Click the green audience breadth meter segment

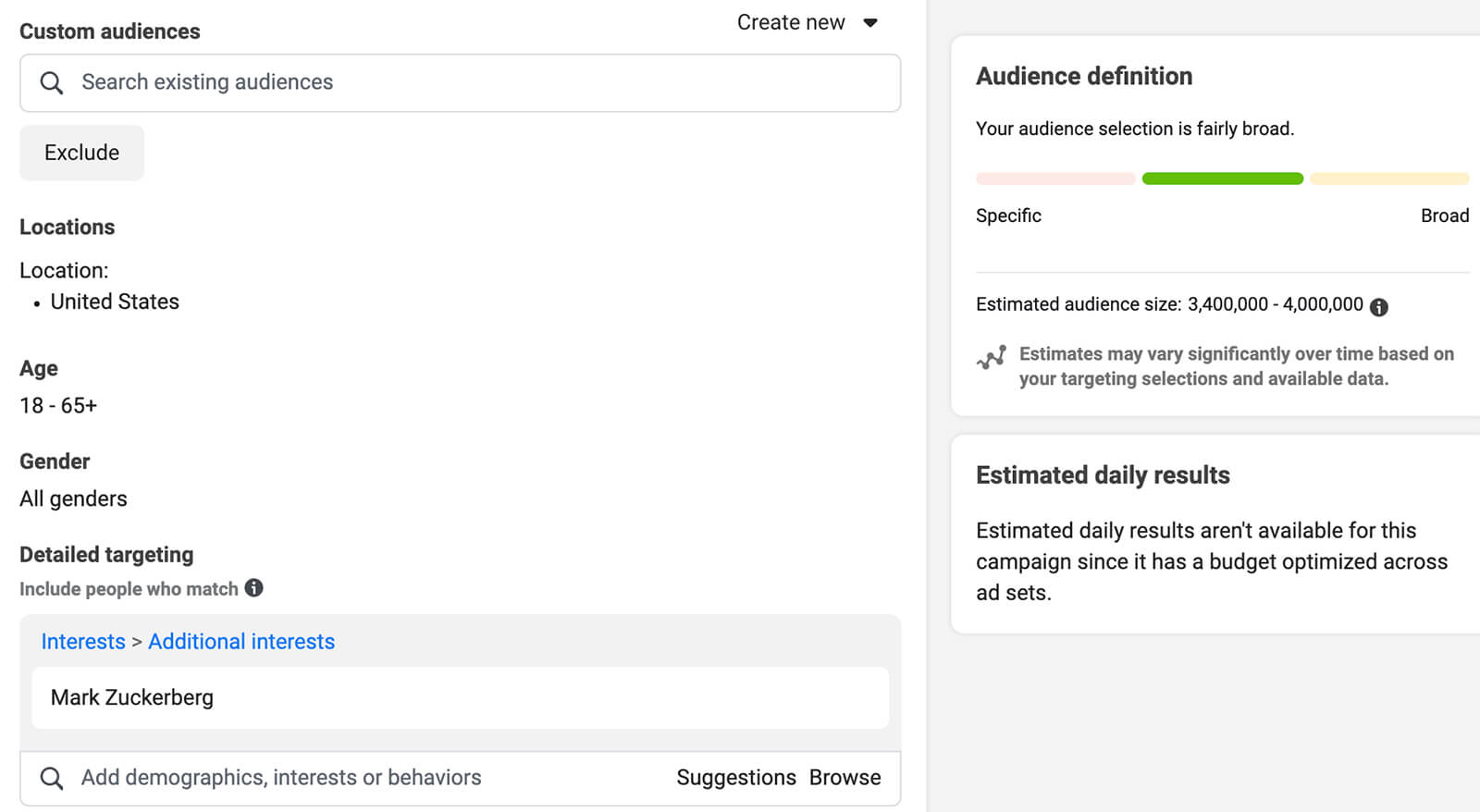coord(1223,178)
